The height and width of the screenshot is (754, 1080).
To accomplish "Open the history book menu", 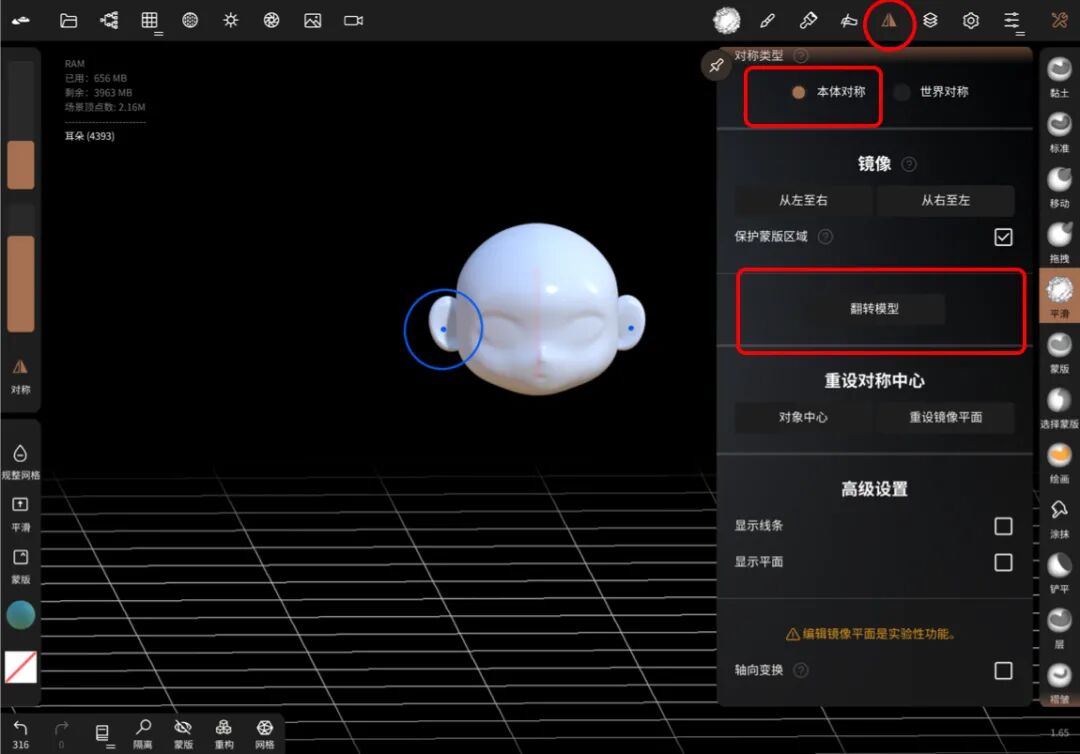I will click(x=102, y=734).
